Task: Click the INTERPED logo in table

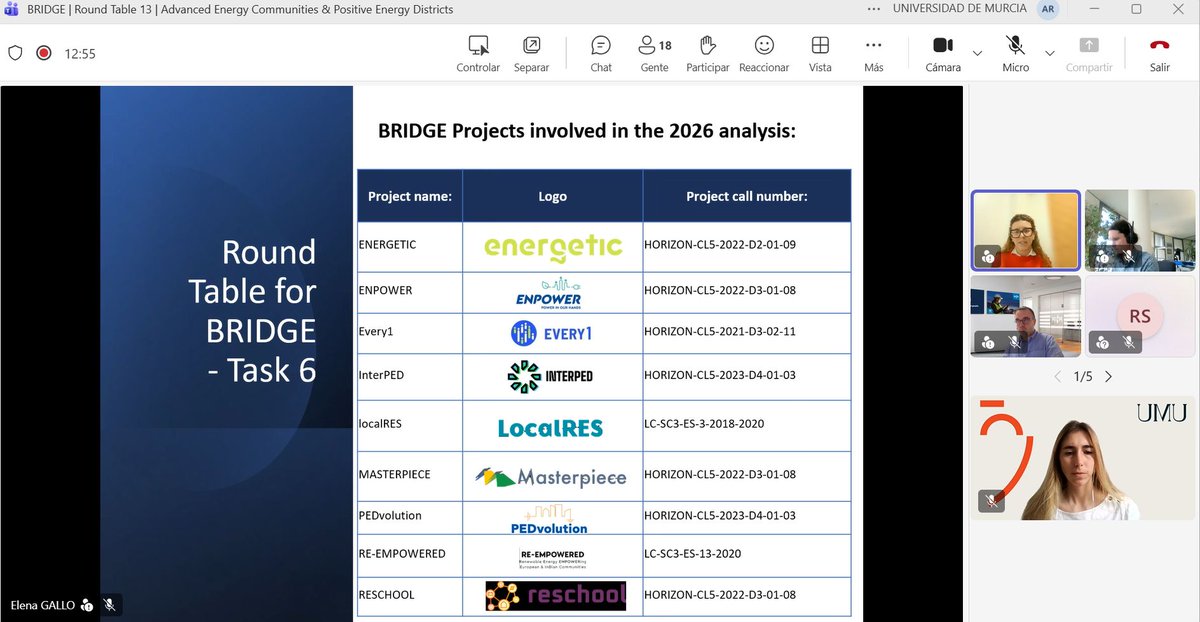Action: coord(550,376)
